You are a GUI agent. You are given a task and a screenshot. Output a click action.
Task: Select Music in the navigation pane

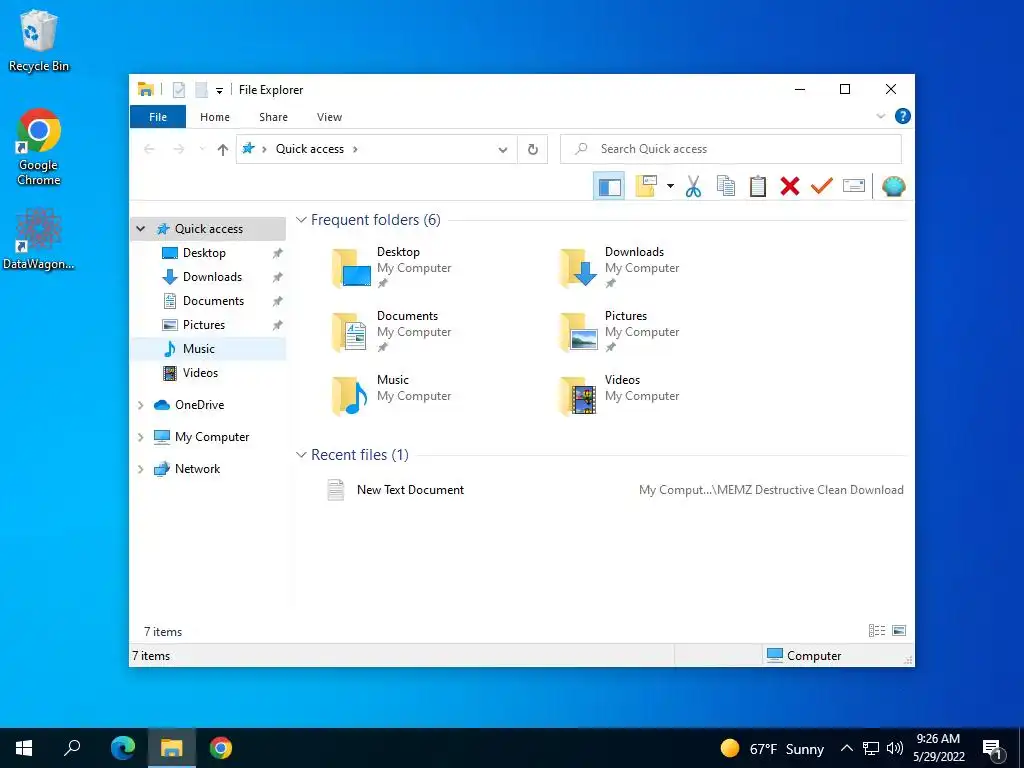199,349
